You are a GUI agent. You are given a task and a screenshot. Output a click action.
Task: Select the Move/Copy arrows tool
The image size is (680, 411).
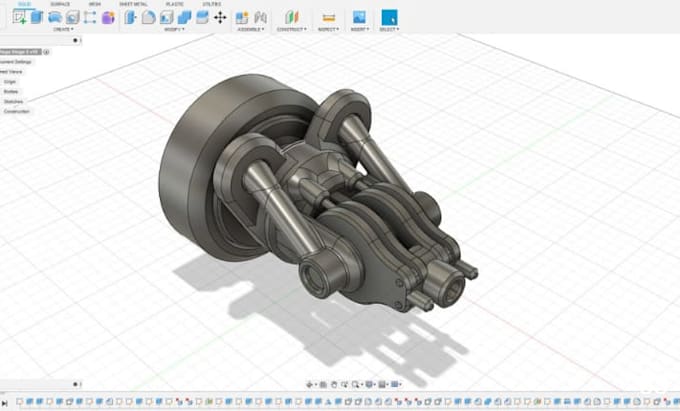pyautogui.click(x=220, y=17)
